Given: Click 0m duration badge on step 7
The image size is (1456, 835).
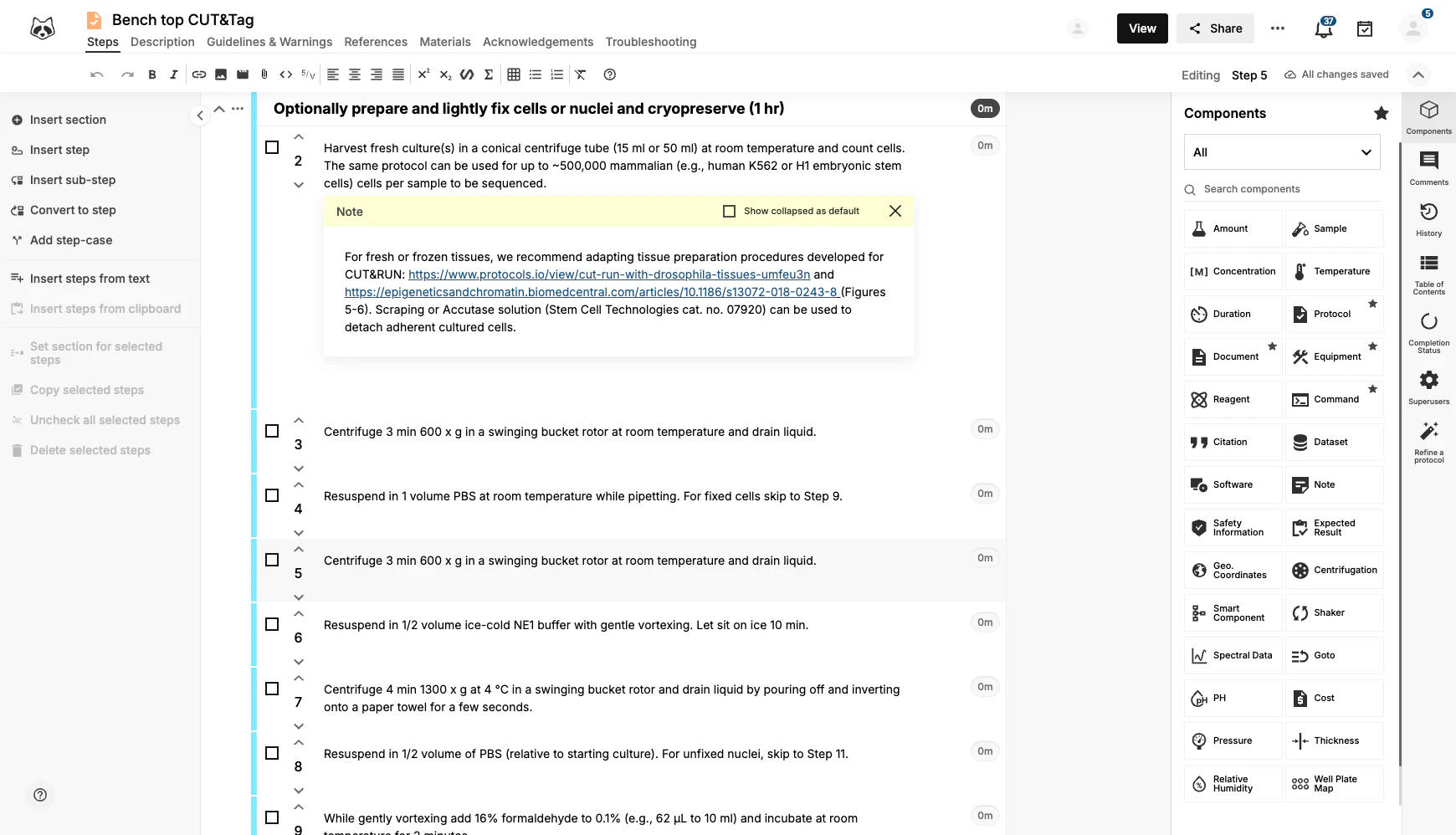Looking at the screenshot, I should (x=985, y=687).
